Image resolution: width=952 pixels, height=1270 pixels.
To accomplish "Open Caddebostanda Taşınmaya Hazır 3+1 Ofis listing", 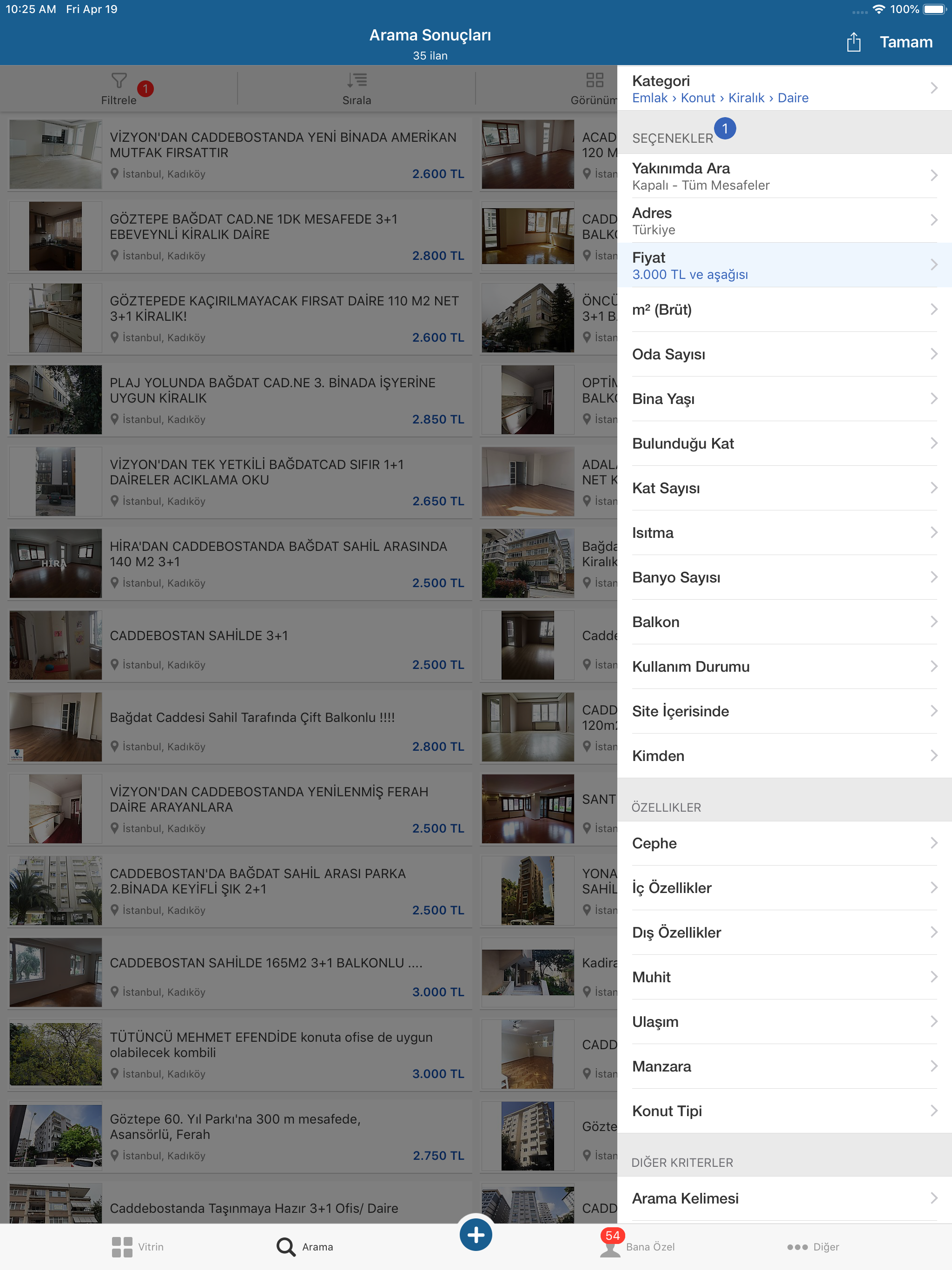I will tap(240, 1202).
